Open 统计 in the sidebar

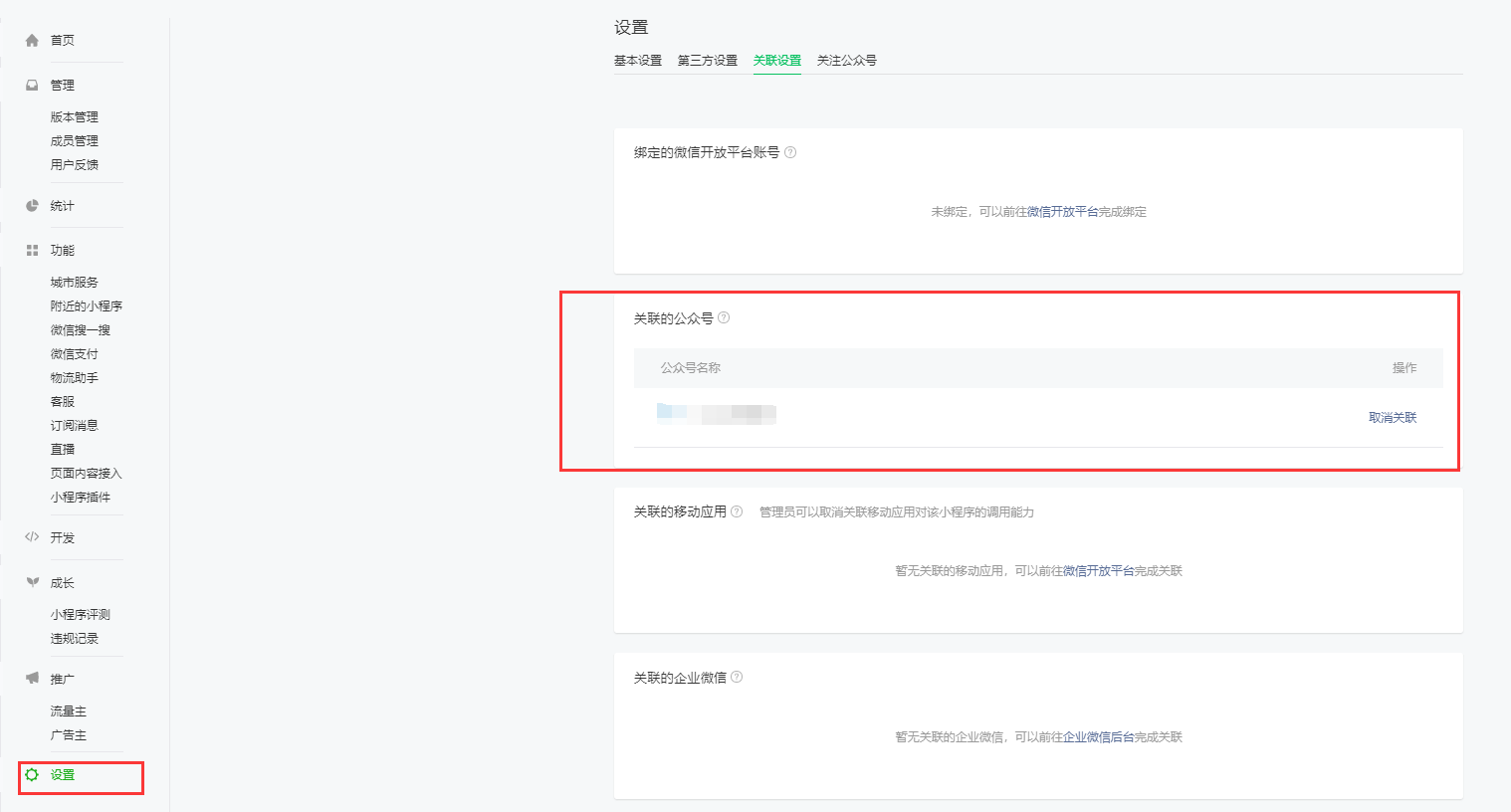(63, 205)
